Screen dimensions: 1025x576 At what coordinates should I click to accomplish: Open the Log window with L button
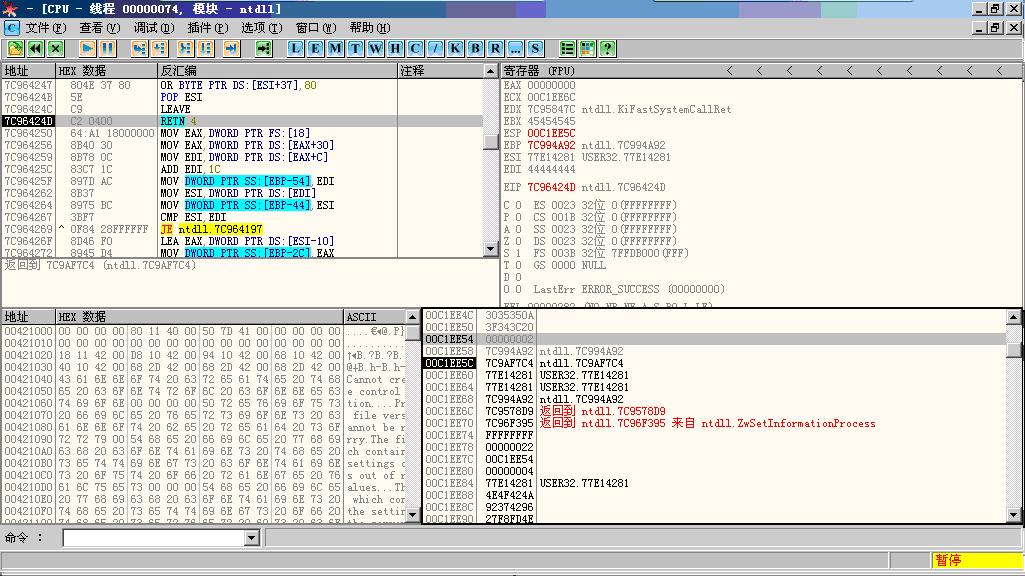[x=295, y=48]
